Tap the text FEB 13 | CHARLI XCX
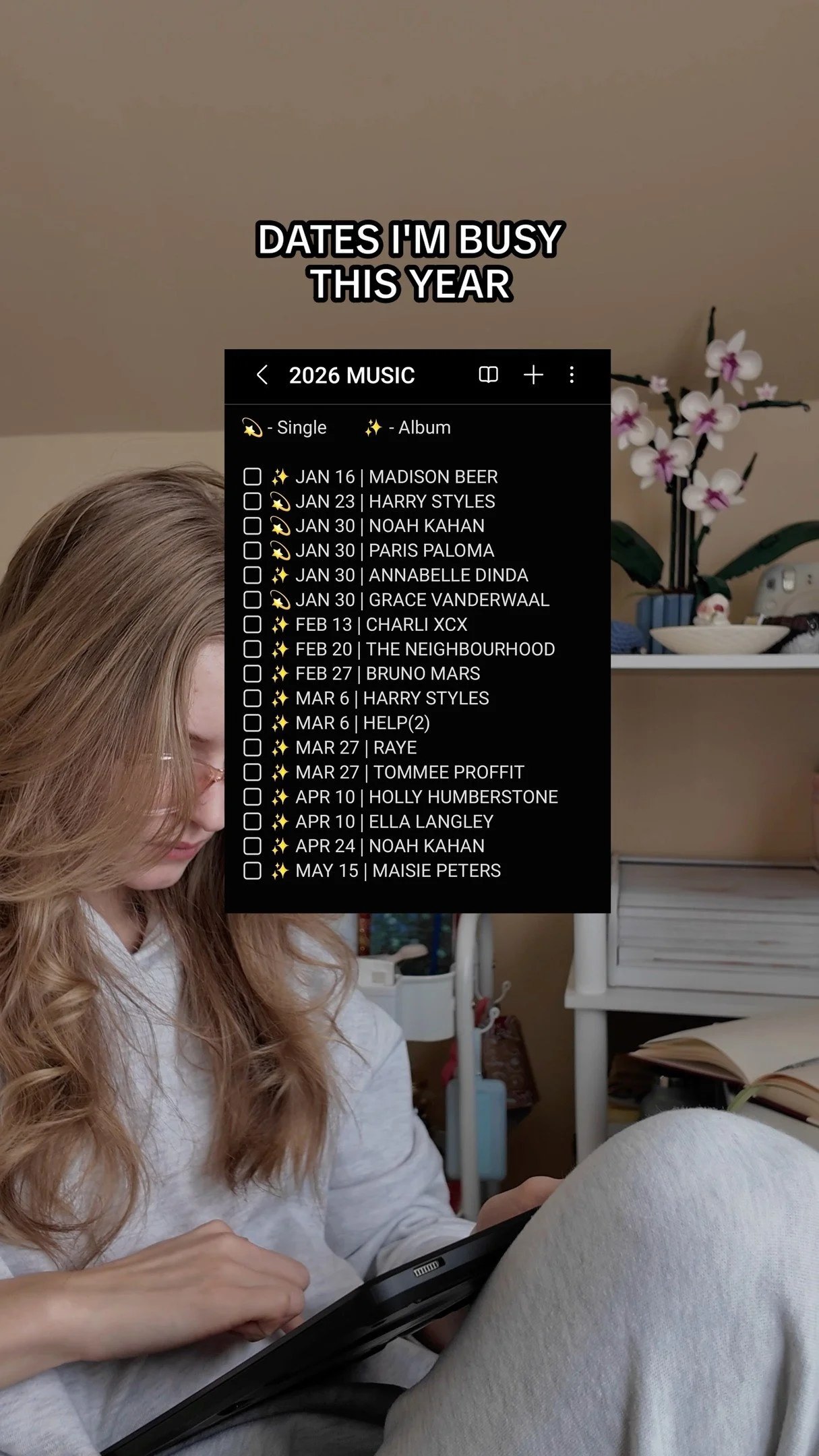This screenshot has width=819, height=1456. pos(382,624)
